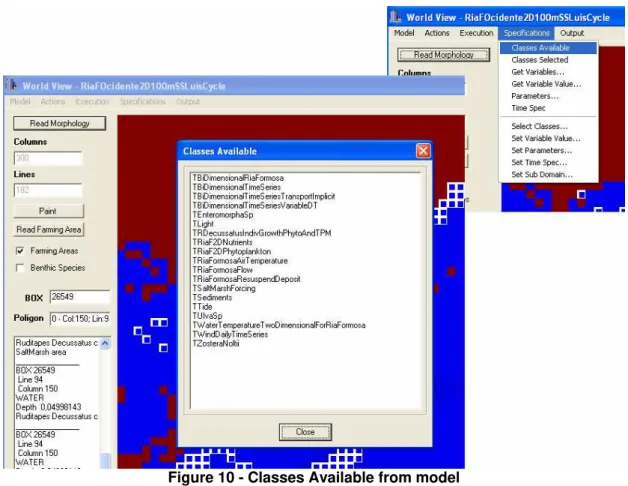Image resolution: width=628 pixels, height=486 pixels.
Task: Select TBiDimensionalTimeSeriesVariableDT class
Action: pyautogui.click(x=255, y=206)
